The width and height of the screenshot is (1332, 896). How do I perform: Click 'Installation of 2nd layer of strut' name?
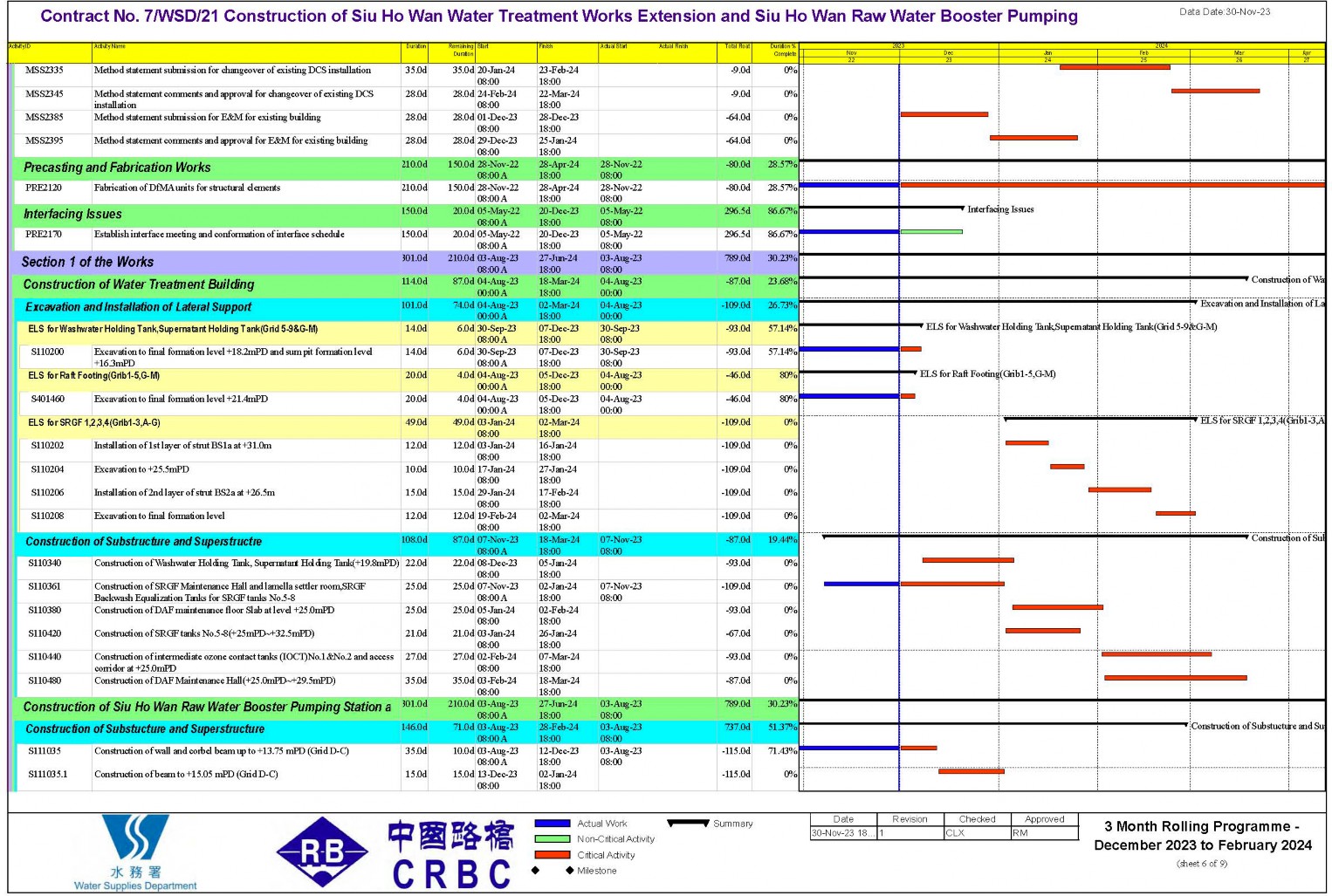184,493
